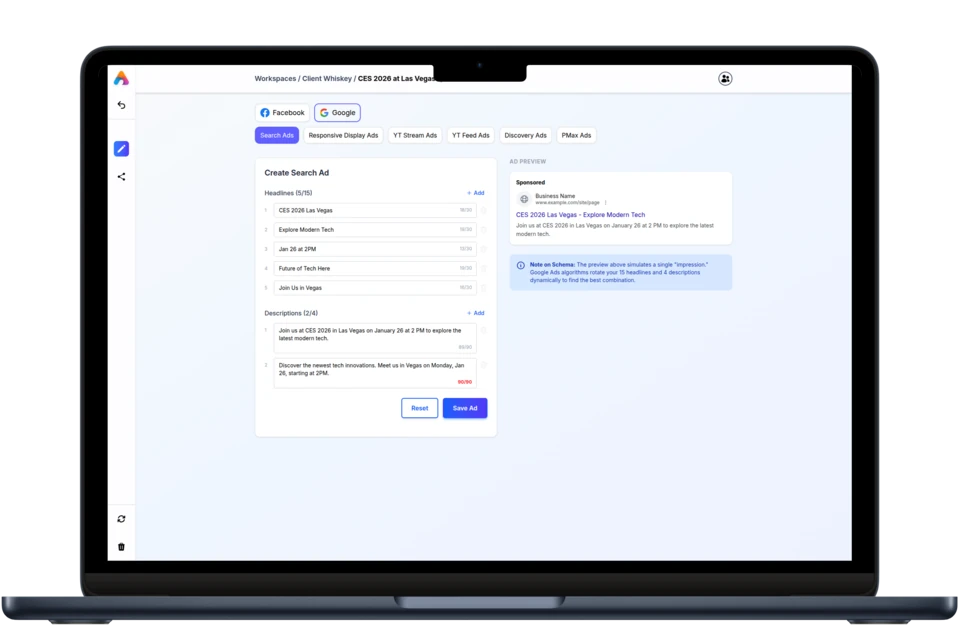
Task: Edit the 'CES 2026 Las Vegas' headline field
Action: coord(375,210)
